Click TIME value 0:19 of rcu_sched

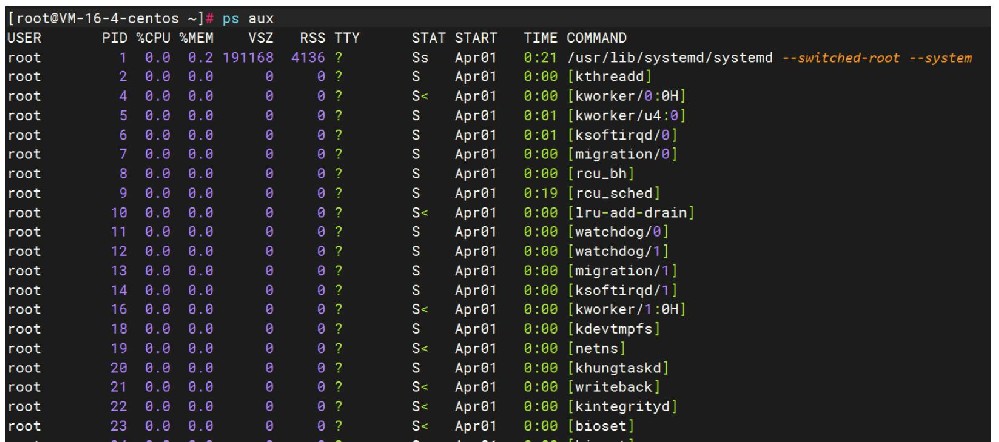tap(540, 193)
